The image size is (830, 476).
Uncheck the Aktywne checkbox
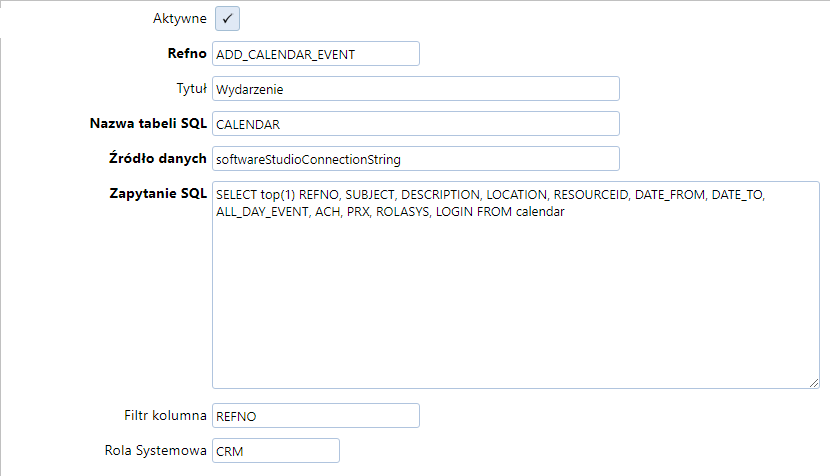point(227,19)
